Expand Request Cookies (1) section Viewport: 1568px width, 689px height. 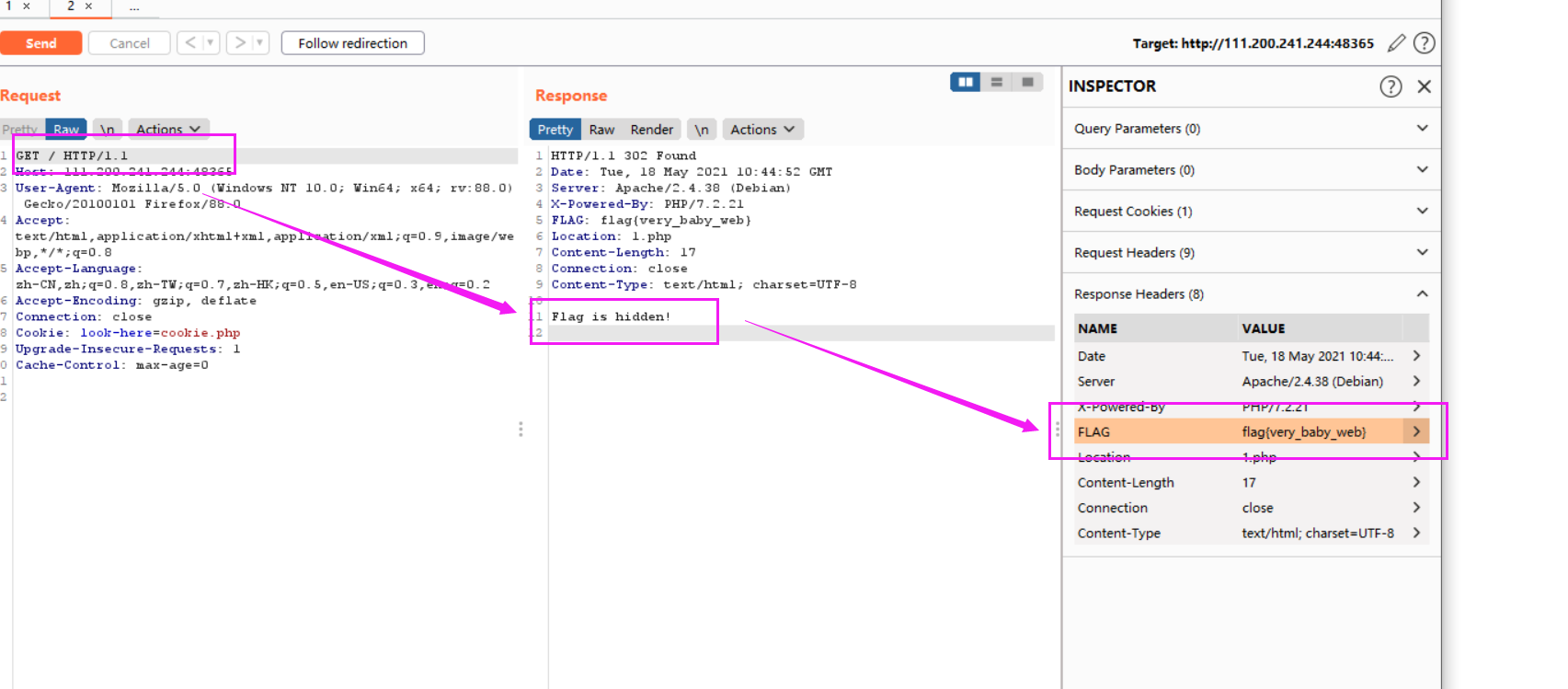point(1251,212)
